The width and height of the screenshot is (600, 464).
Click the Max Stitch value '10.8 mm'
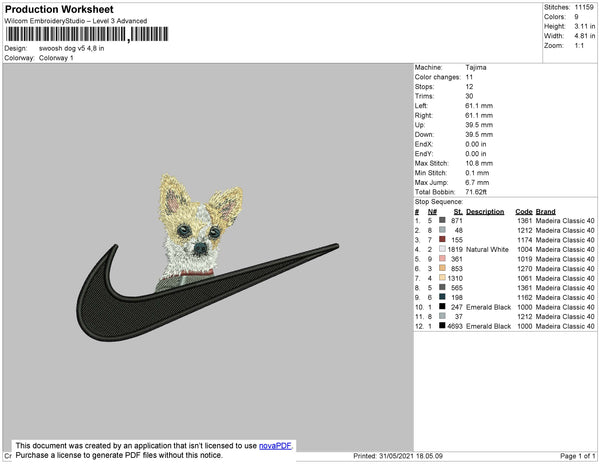tap(477, 163)
